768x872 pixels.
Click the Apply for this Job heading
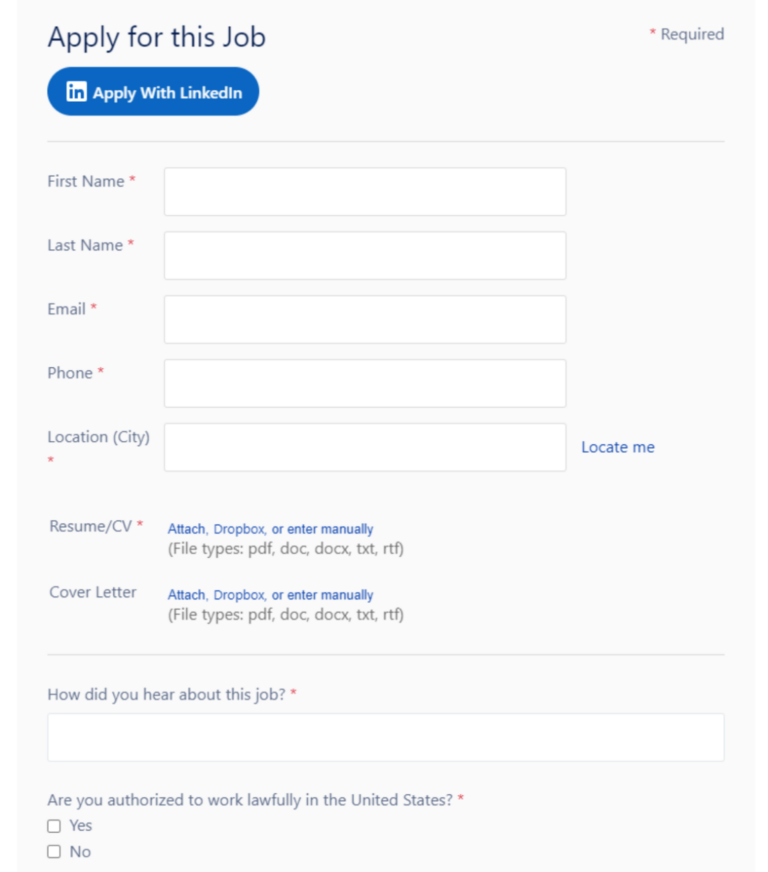pyautogui.click(x=156, y=38)
